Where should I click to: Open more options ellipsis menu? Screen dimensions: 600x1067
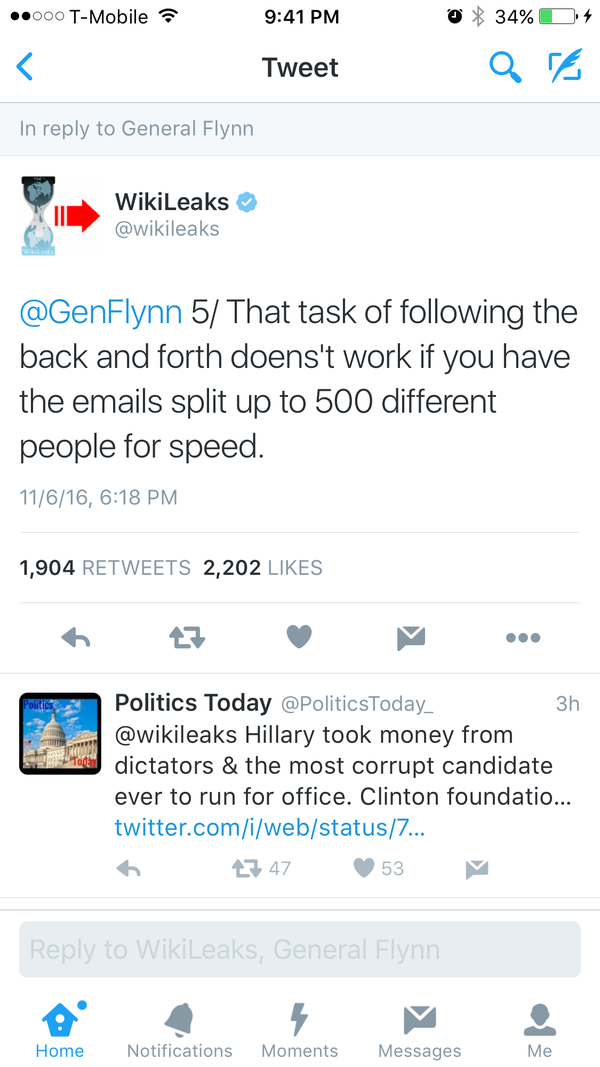[x=522, y=637]
